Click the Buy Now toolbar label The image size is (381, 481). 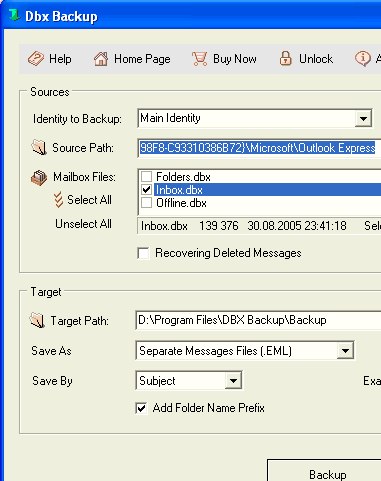tap(235, 59)
